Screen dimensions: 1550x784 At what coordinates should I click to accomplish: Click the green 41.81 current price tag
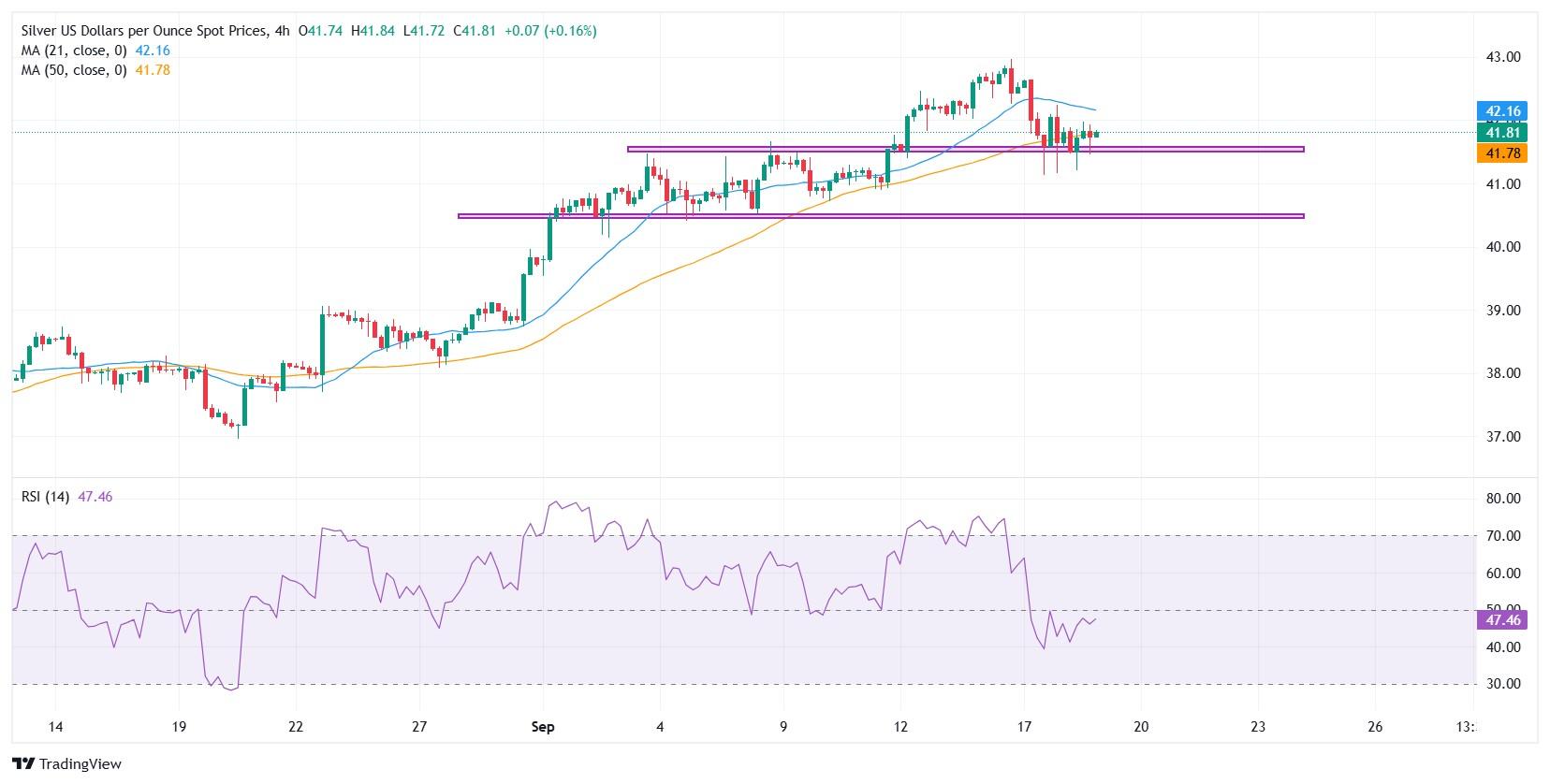1501,133
